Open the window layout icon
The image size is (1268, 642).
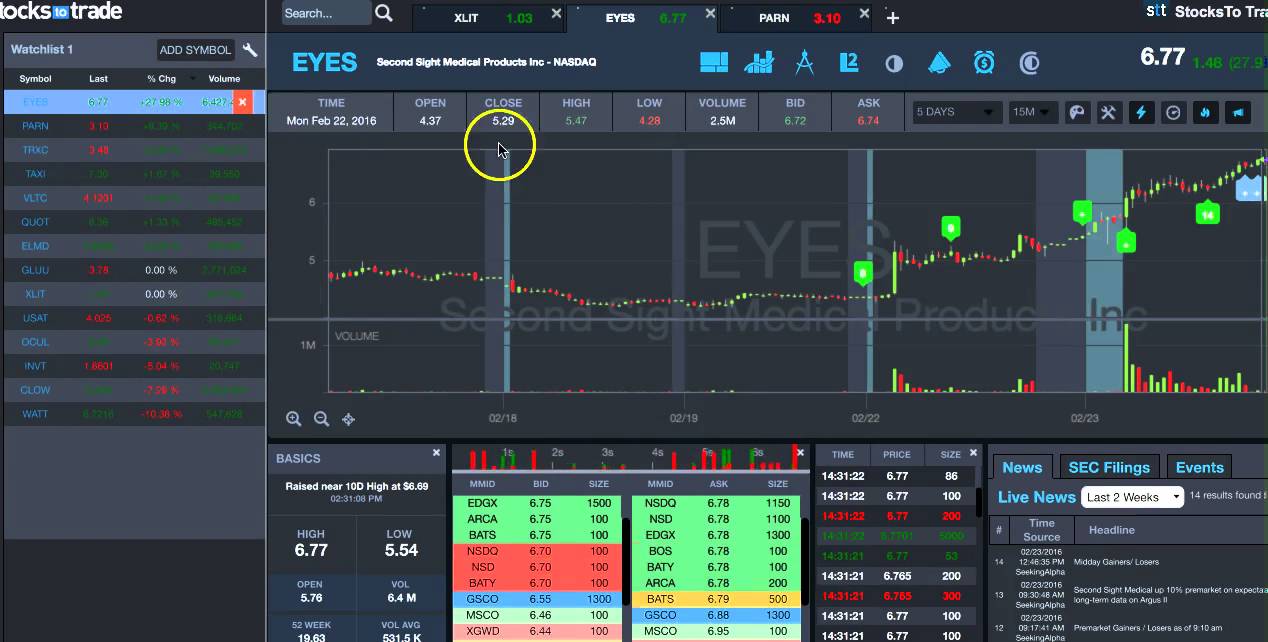point(714,62)
